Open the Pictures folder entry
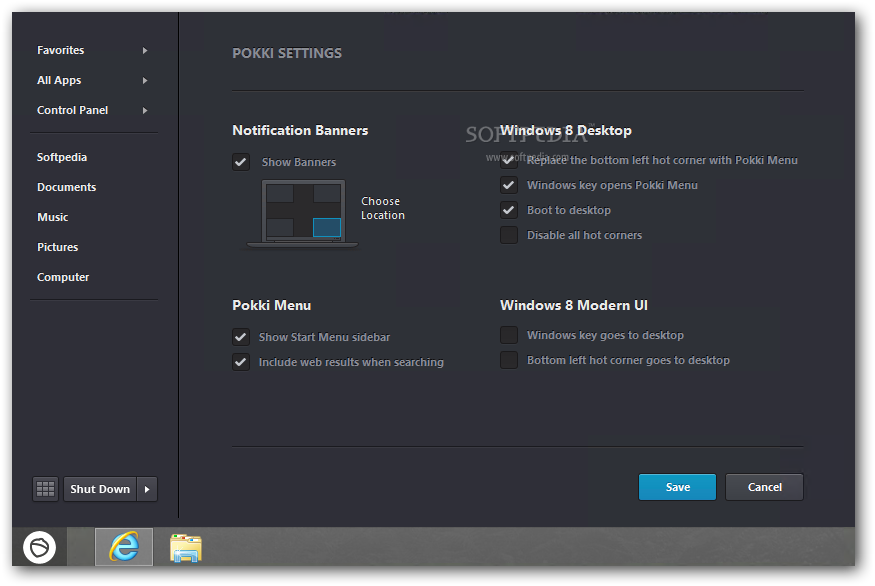Image resolution: width=875 pixels, height=586 pixels. [x=57, y=247]
